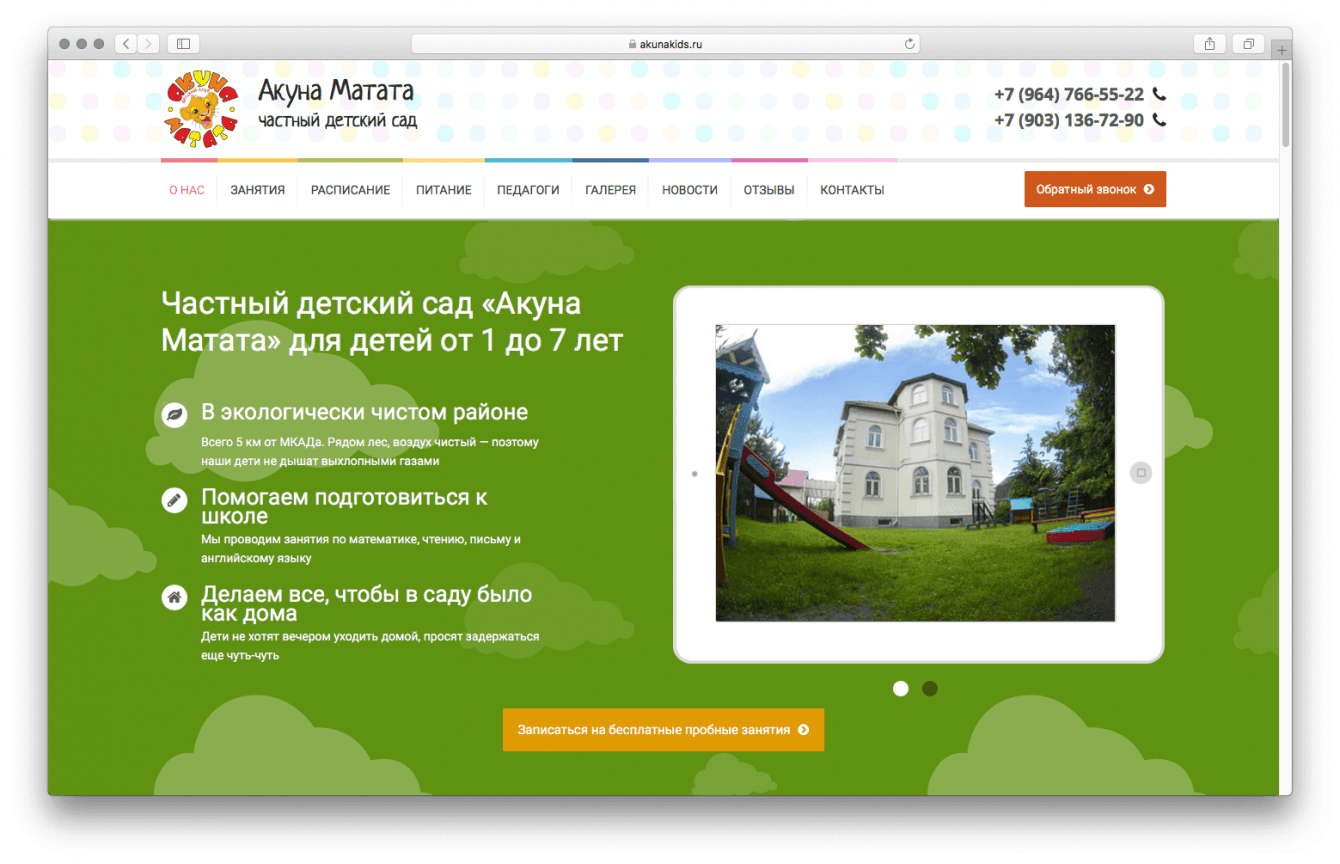Call the number +7 (903) 136-72-90
This screenshot has width=1340, height=864.
pos(1069,120)
